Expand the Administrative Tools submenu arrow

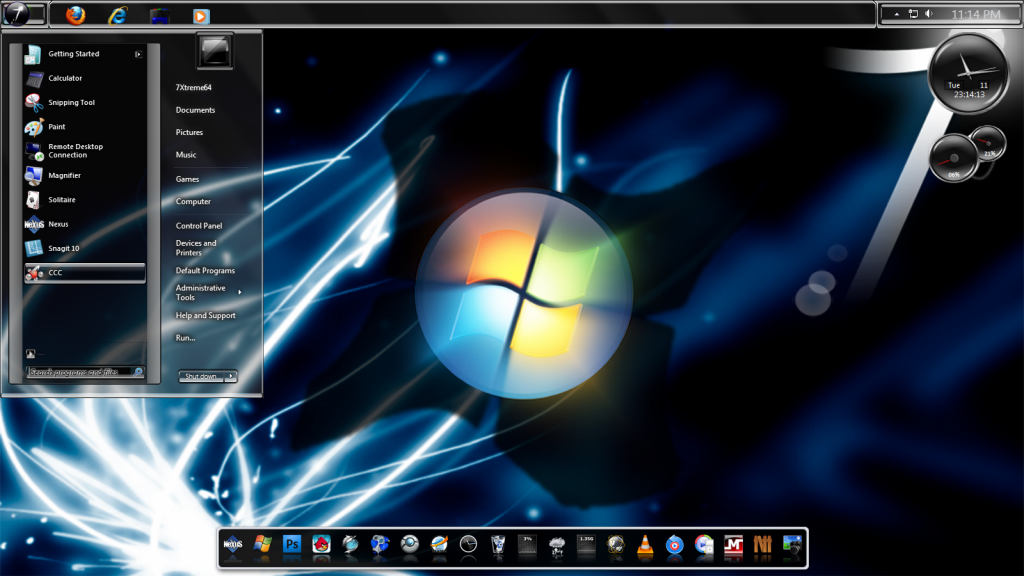pos(240,292)
